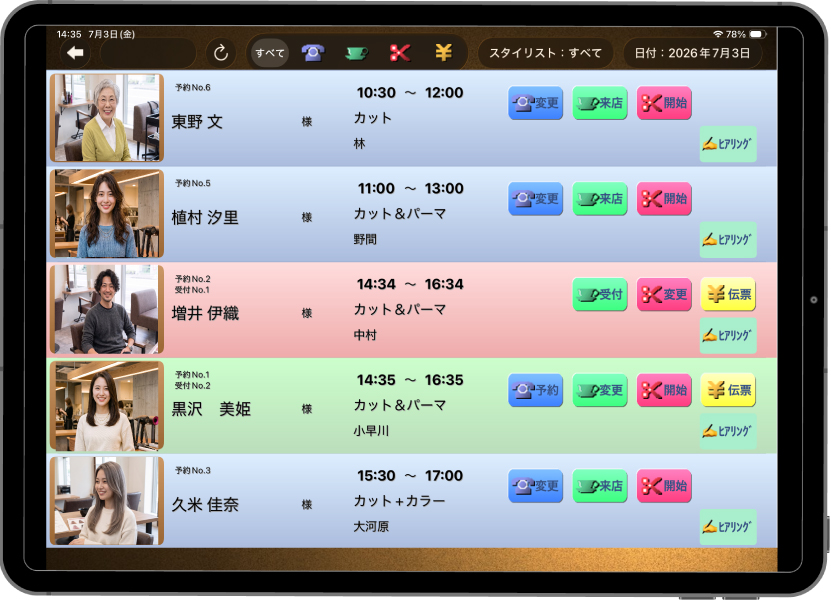Open 黒沢 美姫's customer photo
This screenshot has width=831, height=600.
click(107, 406)
